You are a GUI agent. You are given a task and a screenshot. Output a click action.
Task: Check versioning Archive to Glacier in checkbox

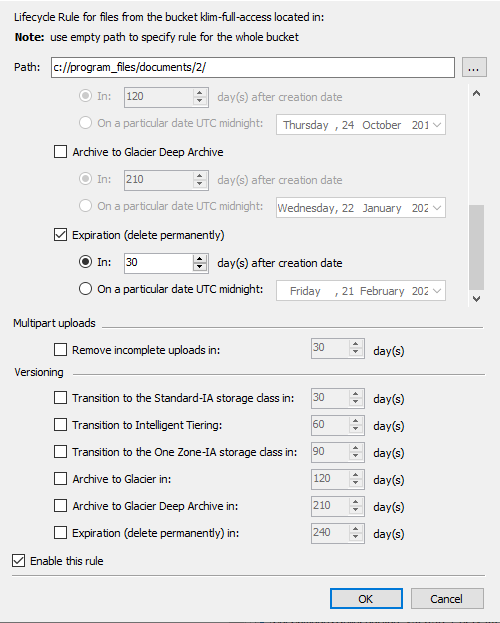click(x=60, y=479)
